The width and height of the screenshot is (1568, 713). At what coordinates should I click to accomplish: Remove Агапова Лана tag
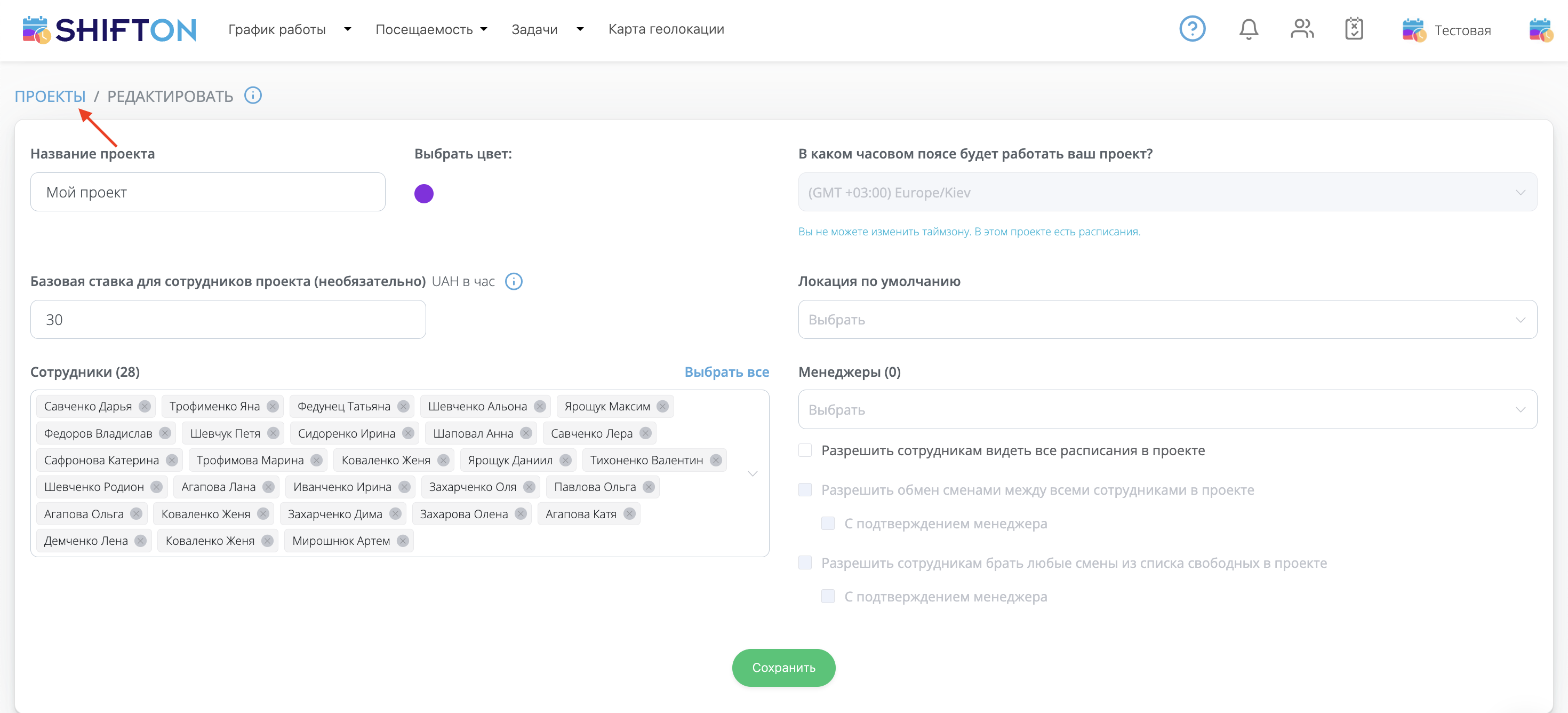(x=268, y=487)
